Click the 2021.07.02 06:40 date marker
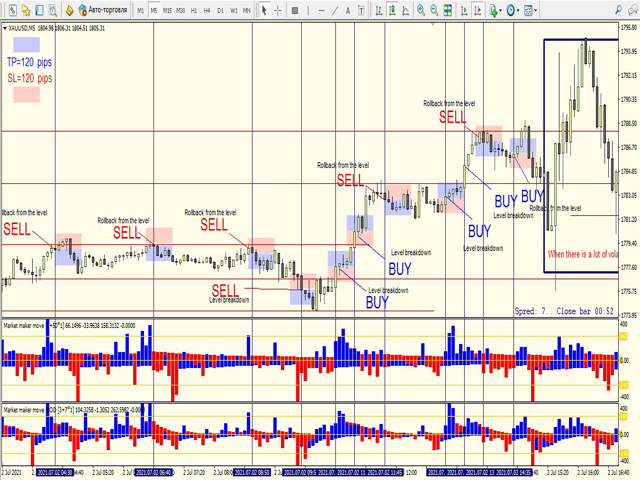Screen dimensions: 640x480 153,472
